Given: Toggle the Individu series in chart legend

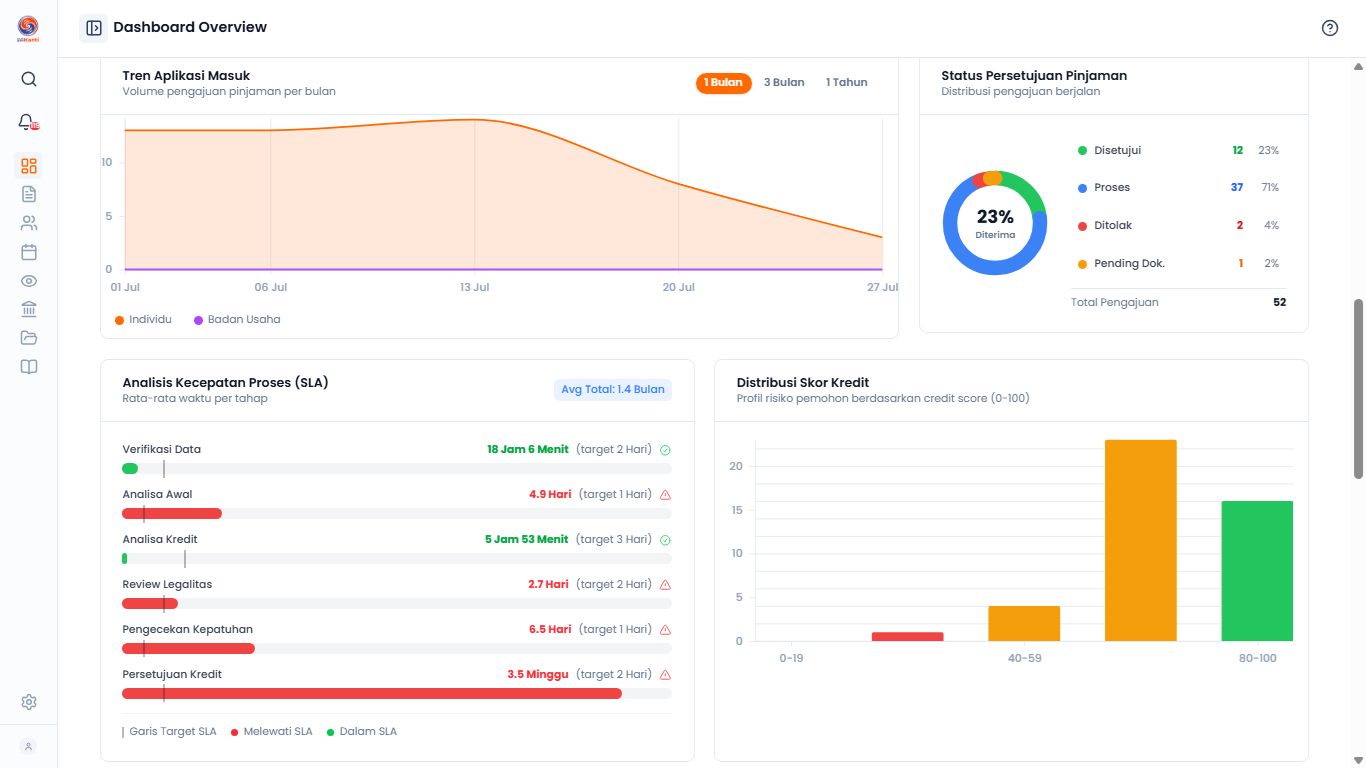Looking at the screenshot, I should (x=144, y=320).
